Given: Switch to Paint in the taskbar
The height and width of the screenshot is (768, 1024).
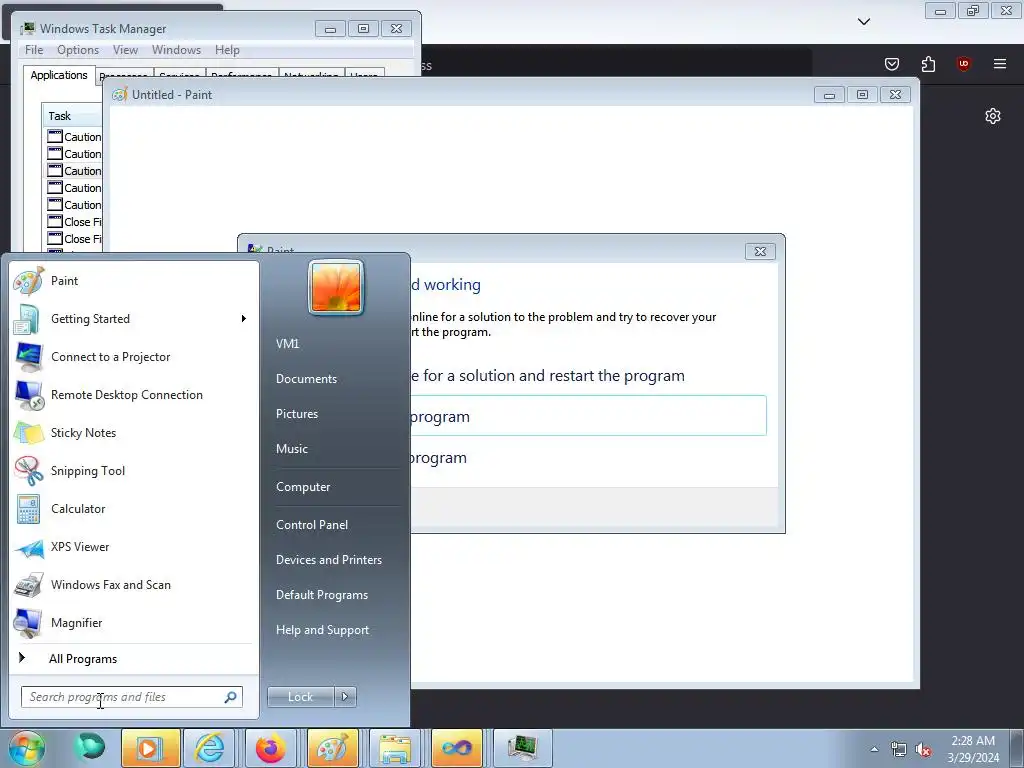Looking at the screenshot, I should (332, 748).
